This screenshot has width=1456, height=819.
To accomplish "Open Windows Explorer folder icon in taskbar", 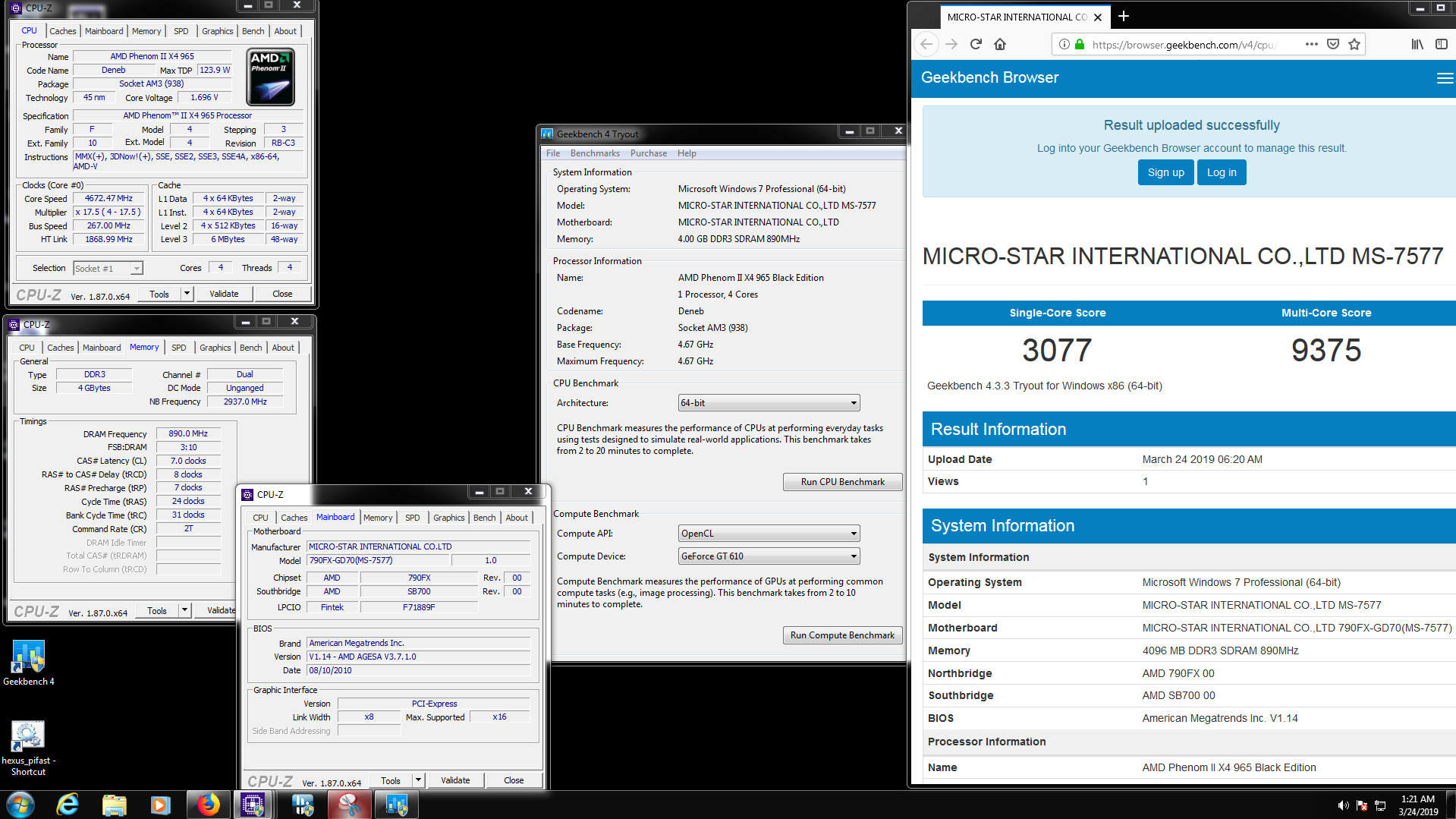I will [x=114, y=805].
